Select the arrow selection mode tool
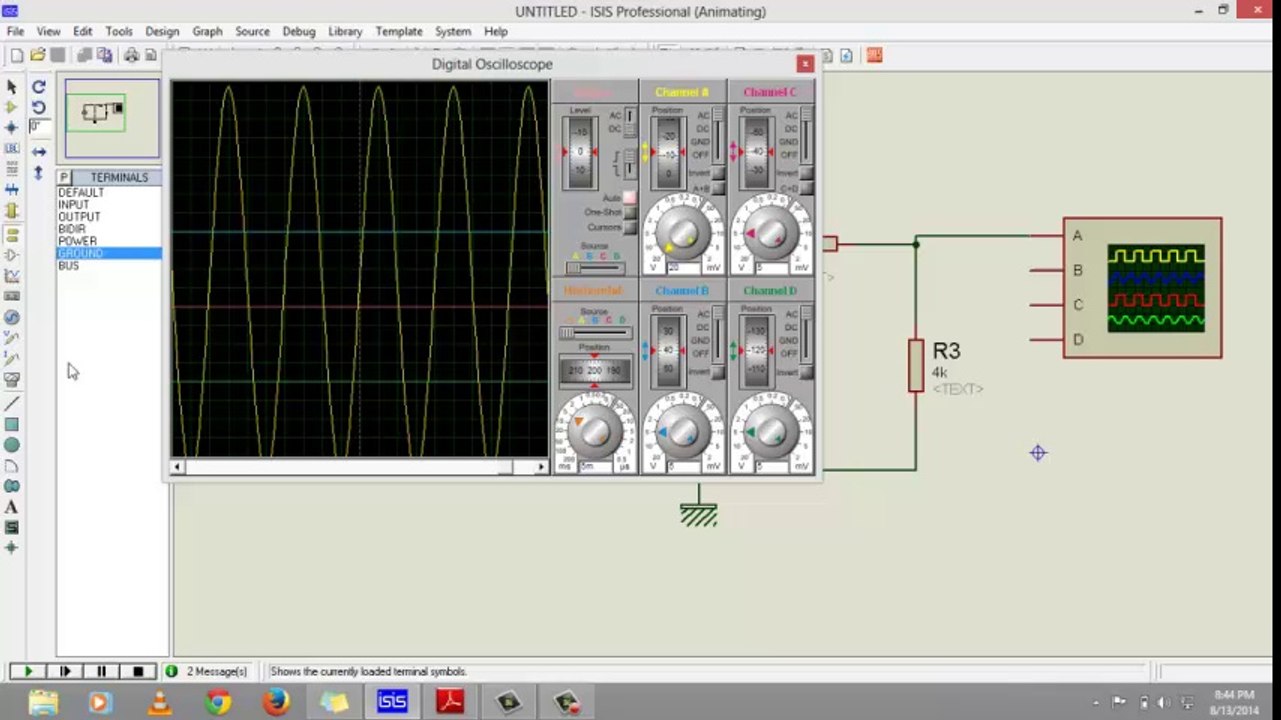 12,87
